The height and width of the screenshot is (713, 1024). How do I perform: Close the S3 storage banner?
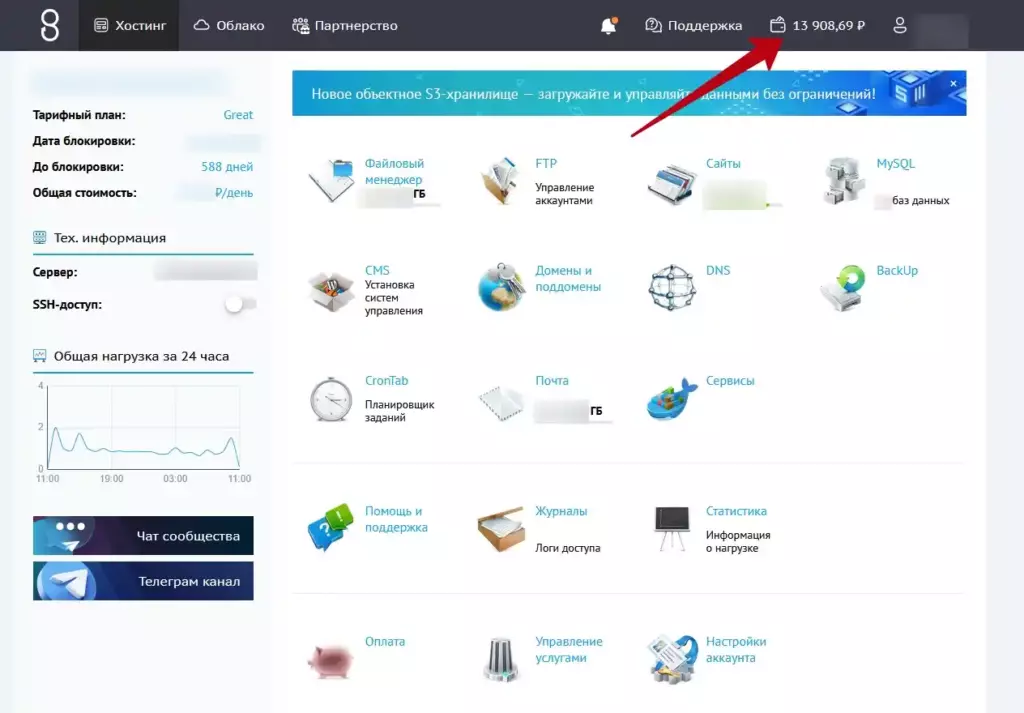[x=953, y=84]
